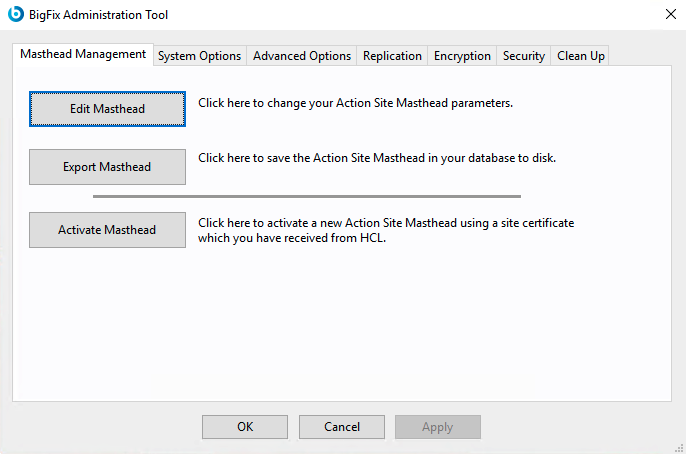Open the Security tab
The image size is (686, 454).
tap(524, 56)
